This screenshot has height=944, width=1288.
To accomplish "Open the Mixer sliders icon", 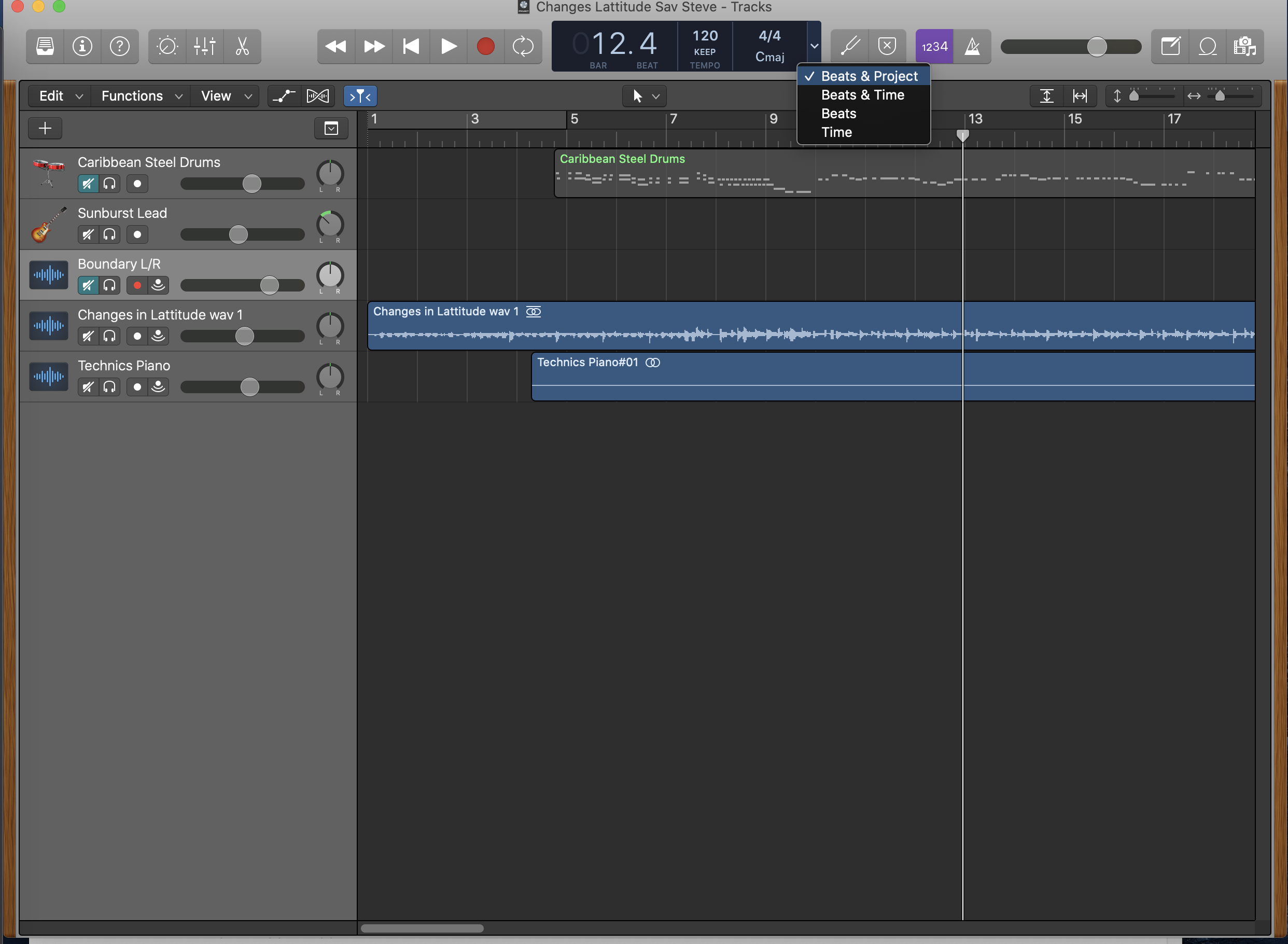I will [204, 46].
